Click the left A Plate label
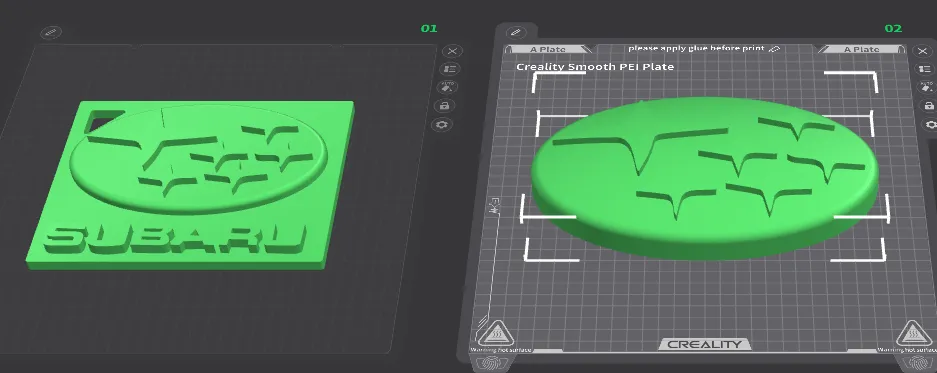 point(548,49)
